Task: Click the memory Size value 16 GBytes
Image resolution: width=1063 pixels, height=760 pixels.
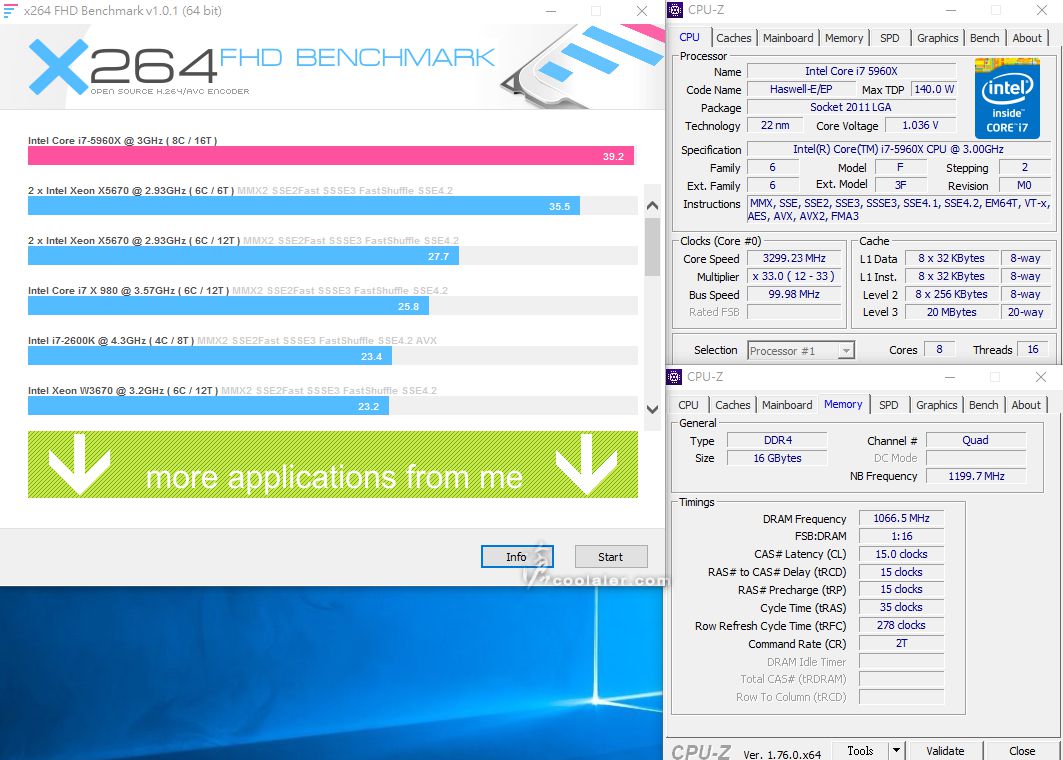Action: pyautogui.click(x=778, y=458)
